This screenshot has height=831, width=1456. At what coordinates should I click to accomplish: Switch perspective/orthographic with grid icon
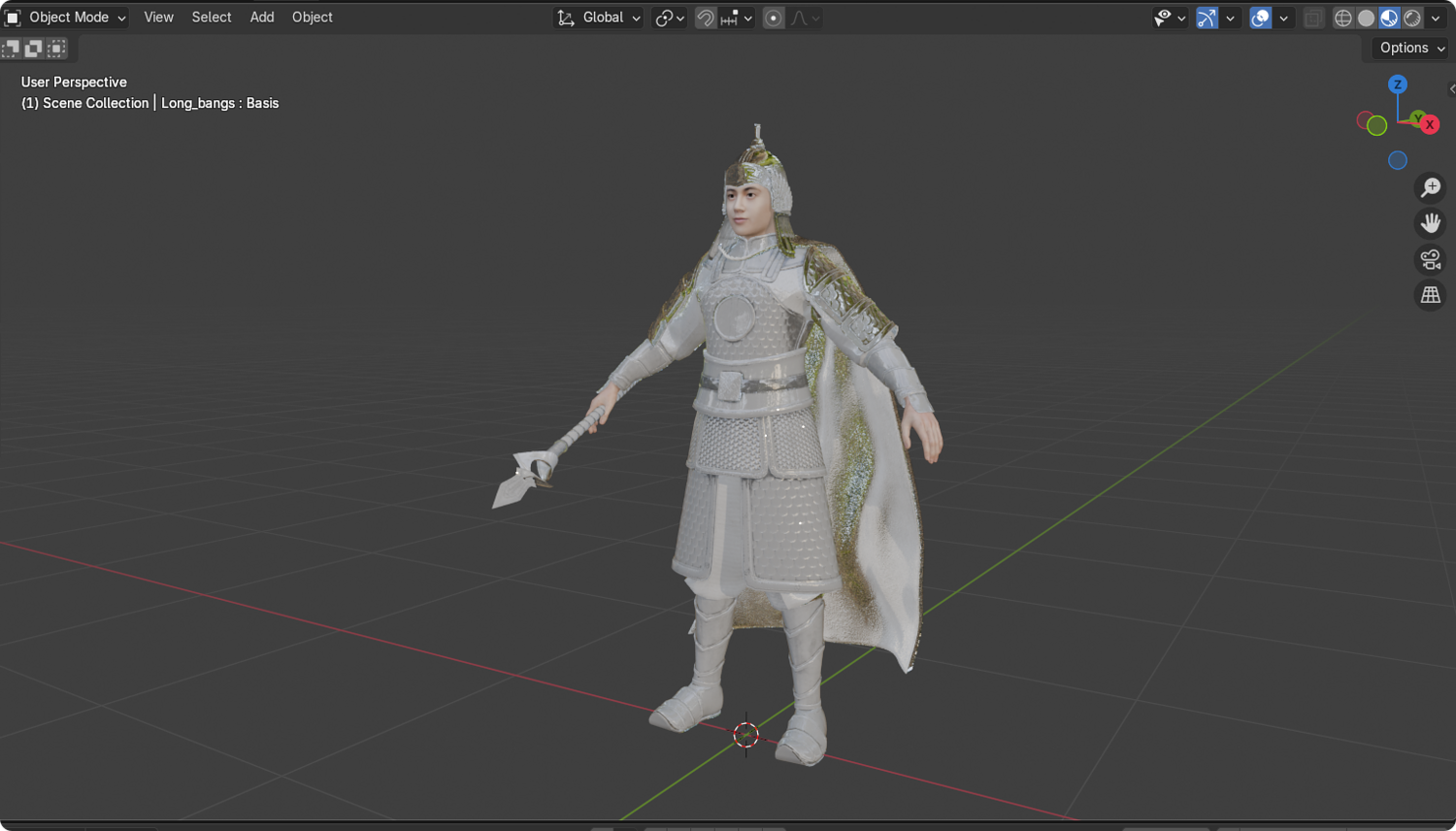(1431, 295)
